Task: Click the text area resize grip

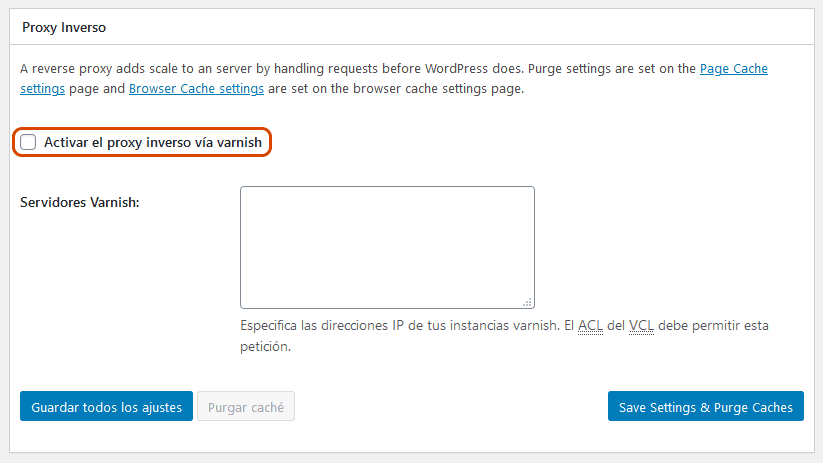Action: click(x=528, y=302)
